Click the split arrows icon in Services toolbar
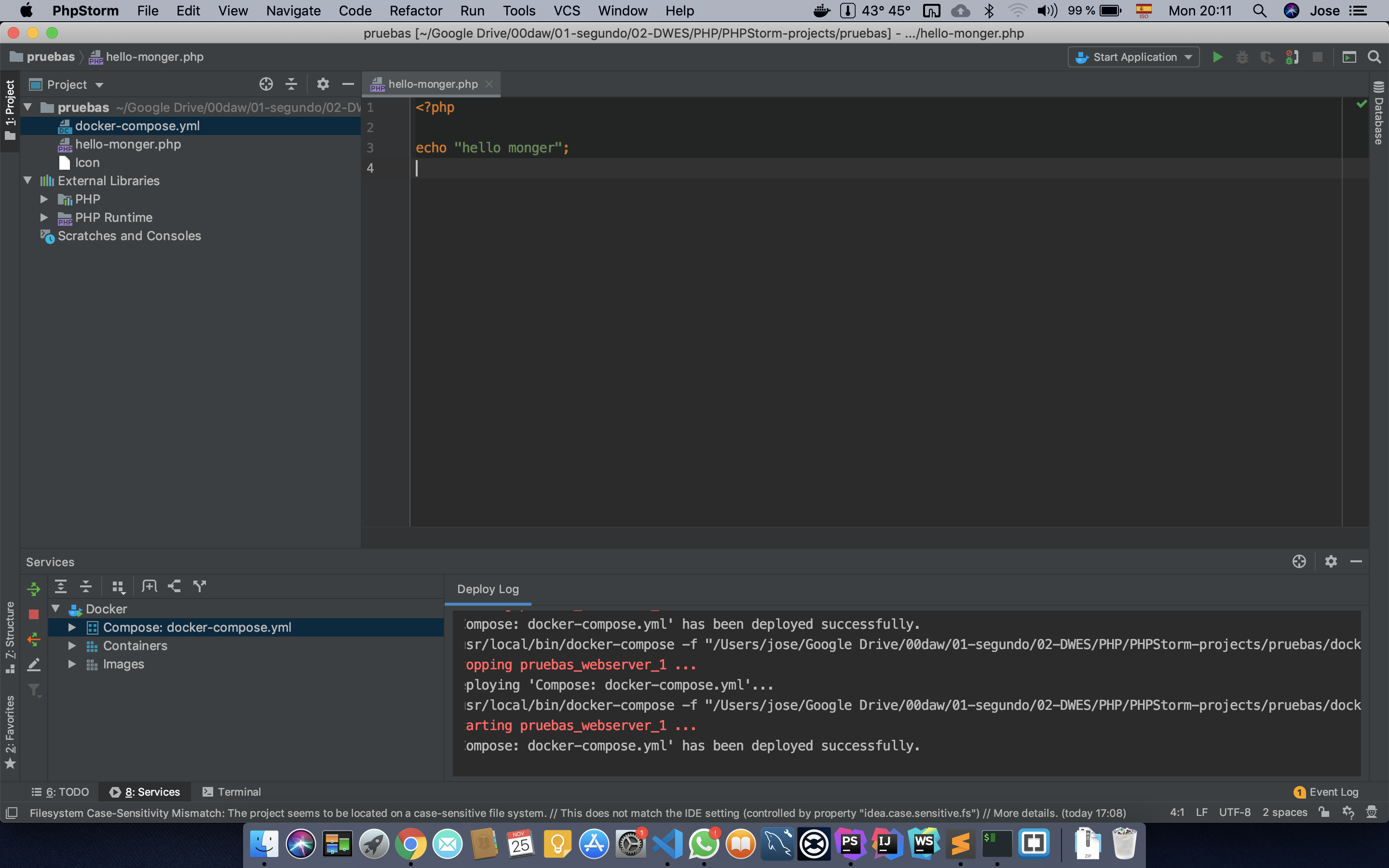Image resolution: width=1389 pixels, height=868 pixels. pyautogui.click(x=199, y=586)
